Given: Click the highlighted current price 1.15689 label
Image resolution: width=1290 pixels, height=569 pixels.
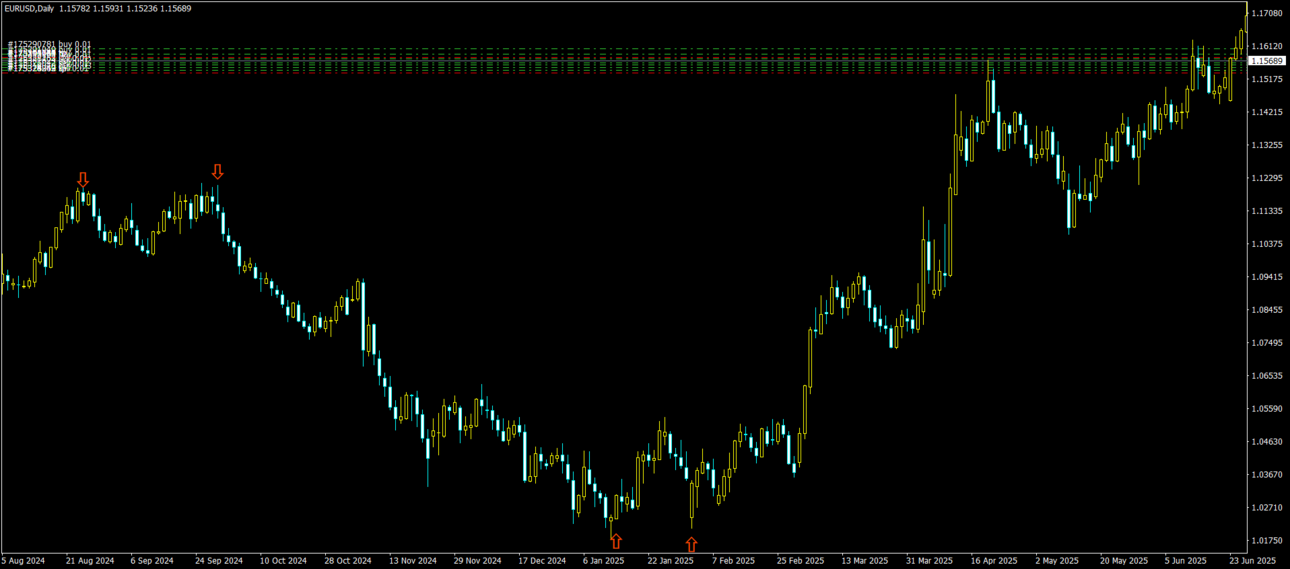Looking at the screenshot, I should pos(1267,61).
